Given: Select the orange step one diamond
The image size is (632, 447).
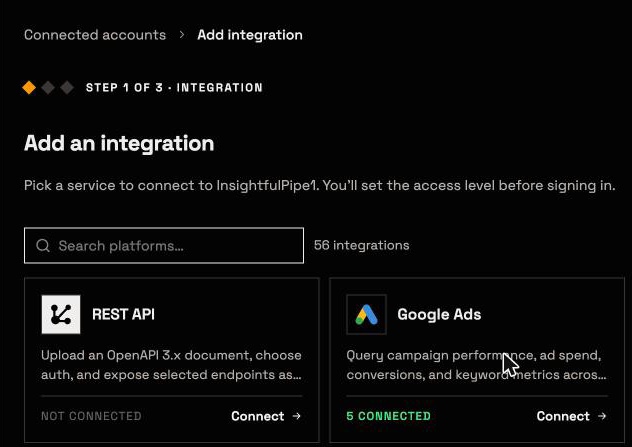Looking at the screenshot, I should point(29,87).
